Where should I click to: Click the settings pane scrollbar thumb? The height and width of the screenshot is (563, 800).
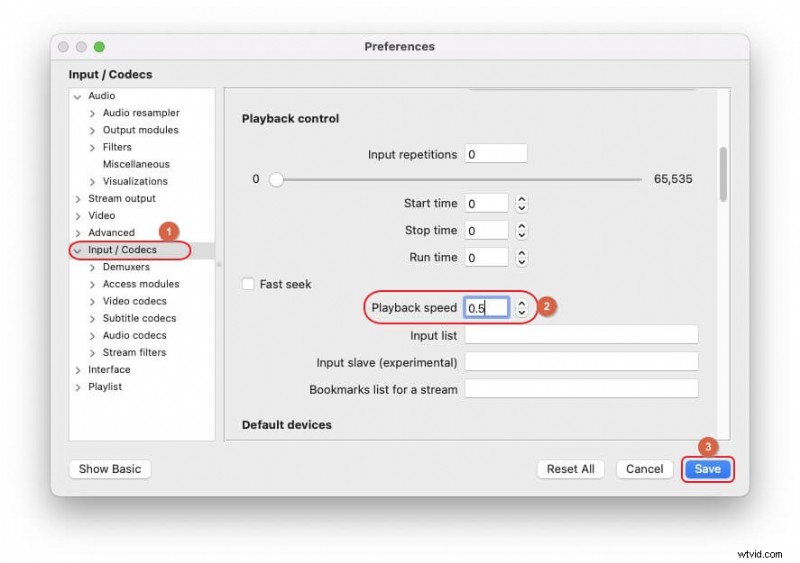(x=723, y=174)
